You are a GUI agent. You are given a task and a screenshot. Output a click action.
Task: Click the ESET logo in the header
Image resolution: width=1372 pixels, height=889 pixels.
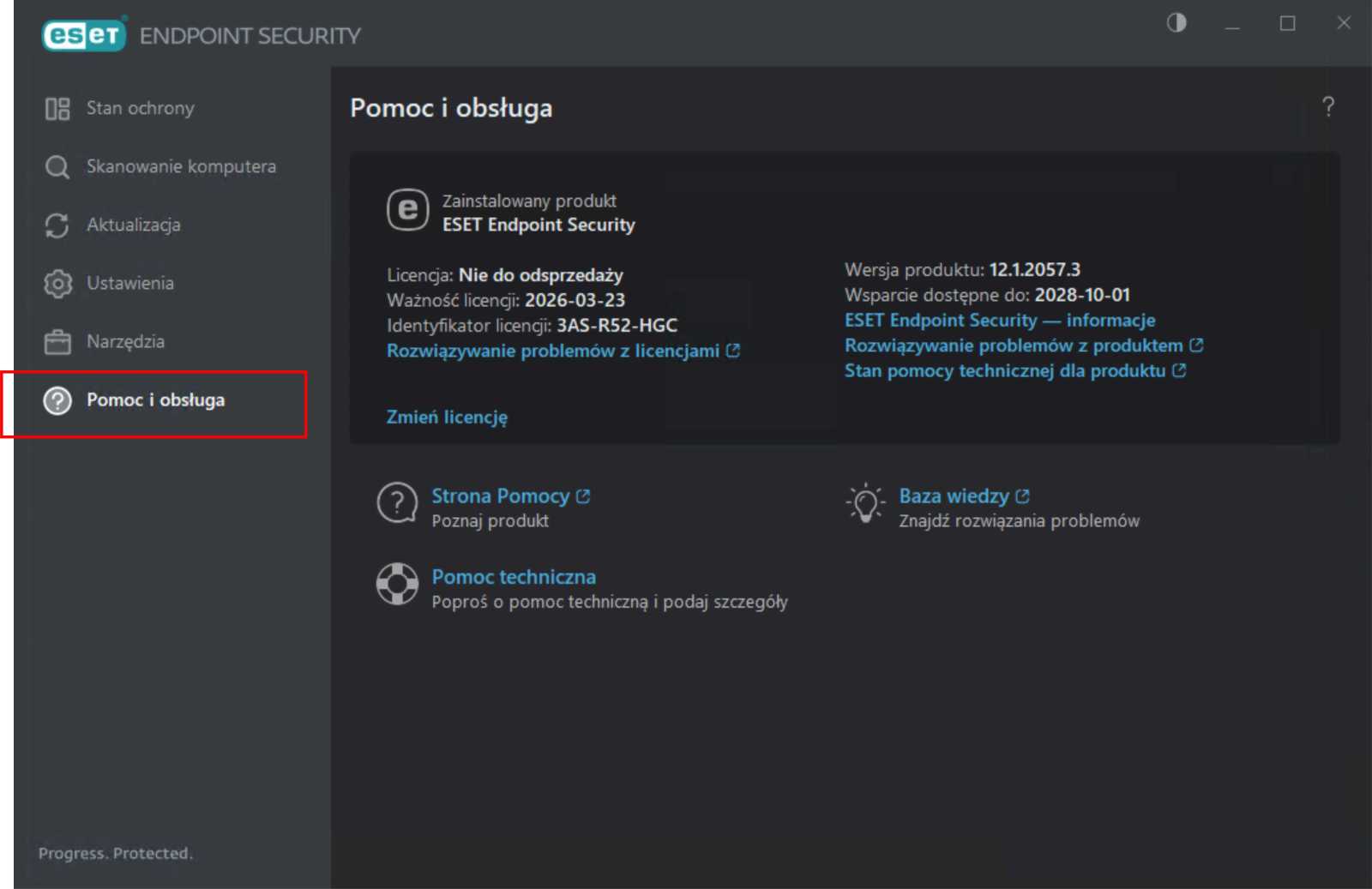click(x=84, y=35)
